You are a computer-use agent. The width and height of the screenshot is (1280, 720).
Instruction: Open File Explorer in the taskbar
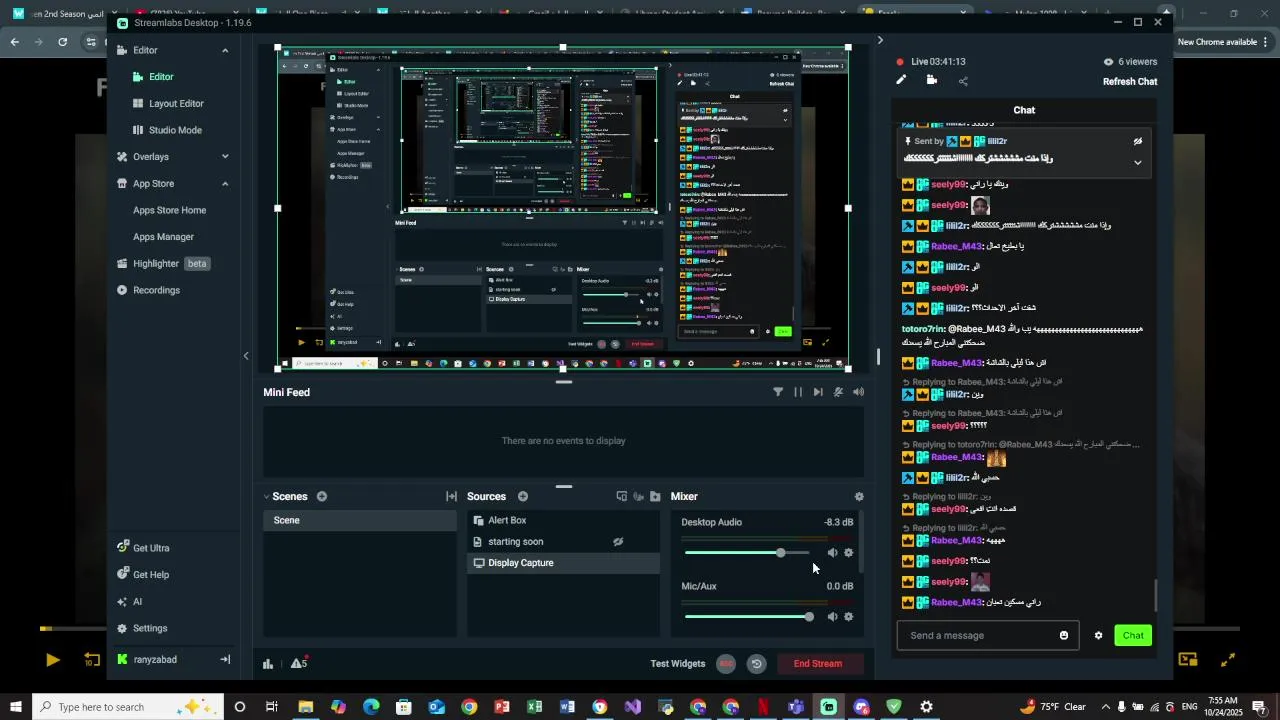point(306,707)
